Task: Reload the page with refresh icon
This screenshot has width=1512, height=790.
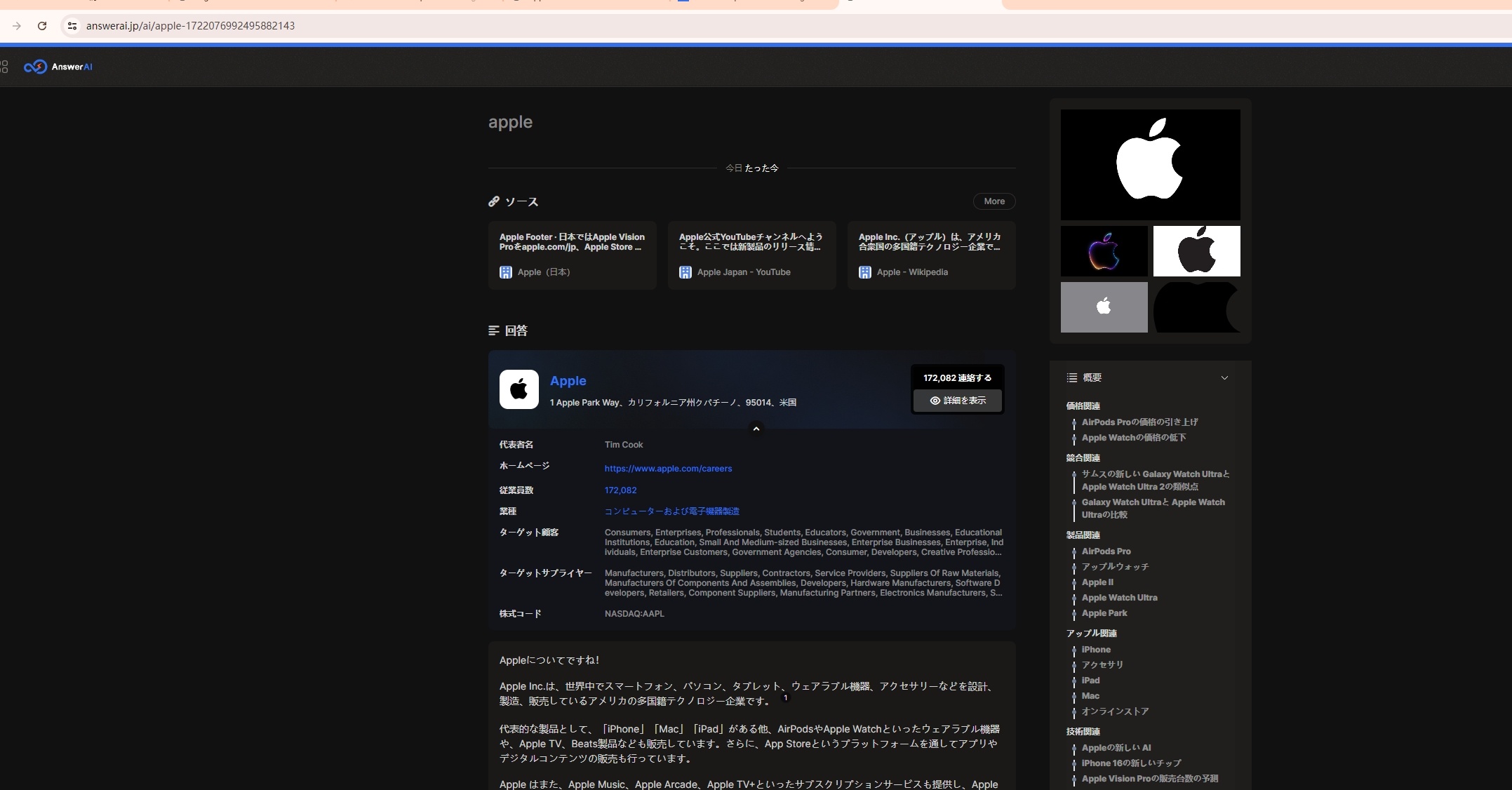Action: 42,26
